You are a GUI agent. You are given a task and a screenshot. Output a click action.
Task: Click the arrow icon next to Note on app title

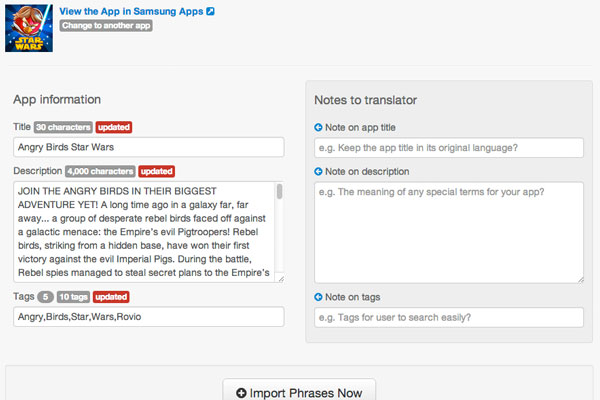[x=318, y=127]
